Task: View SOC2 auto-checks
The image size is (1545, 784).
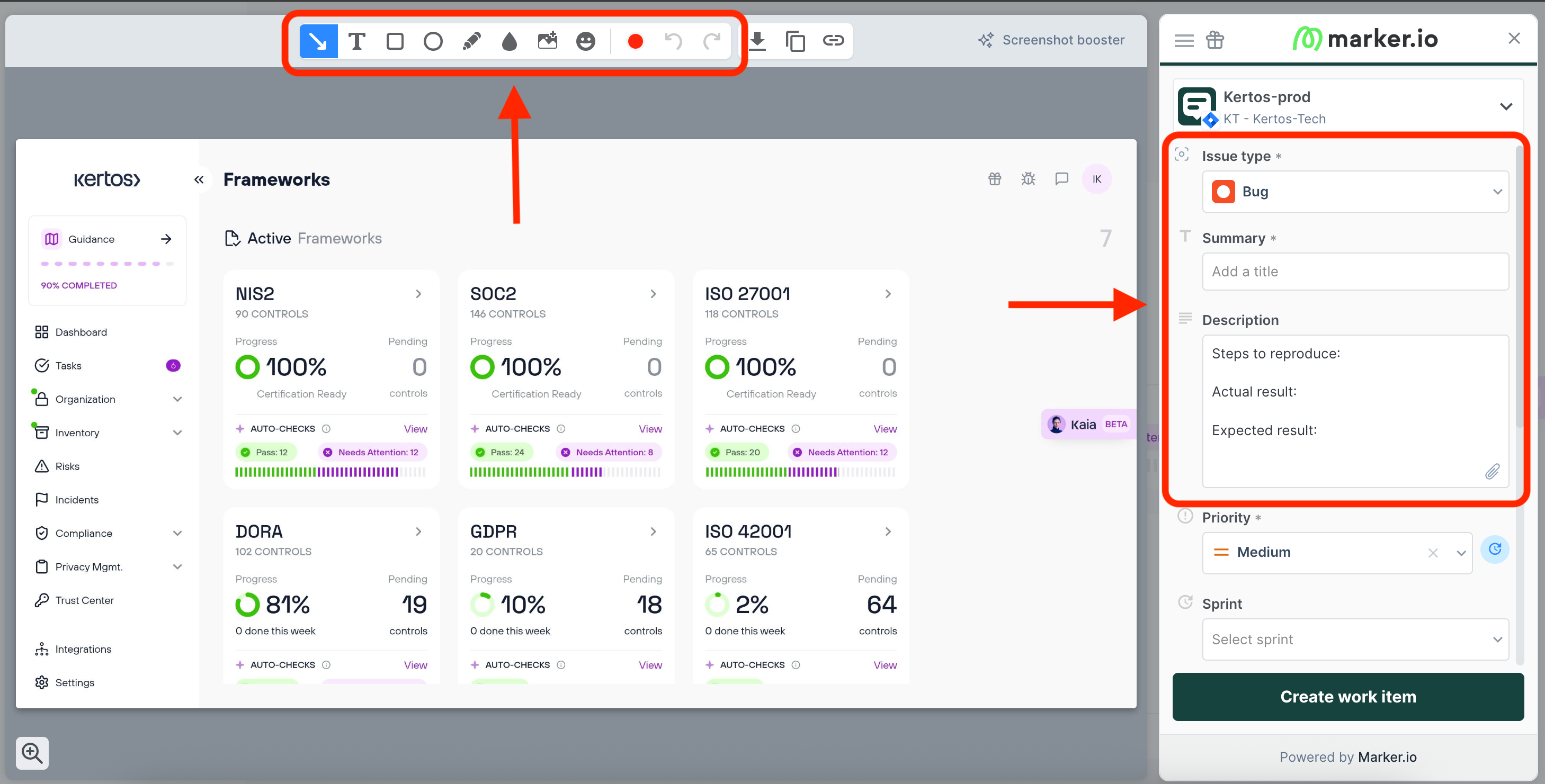Action: [650, 429]
